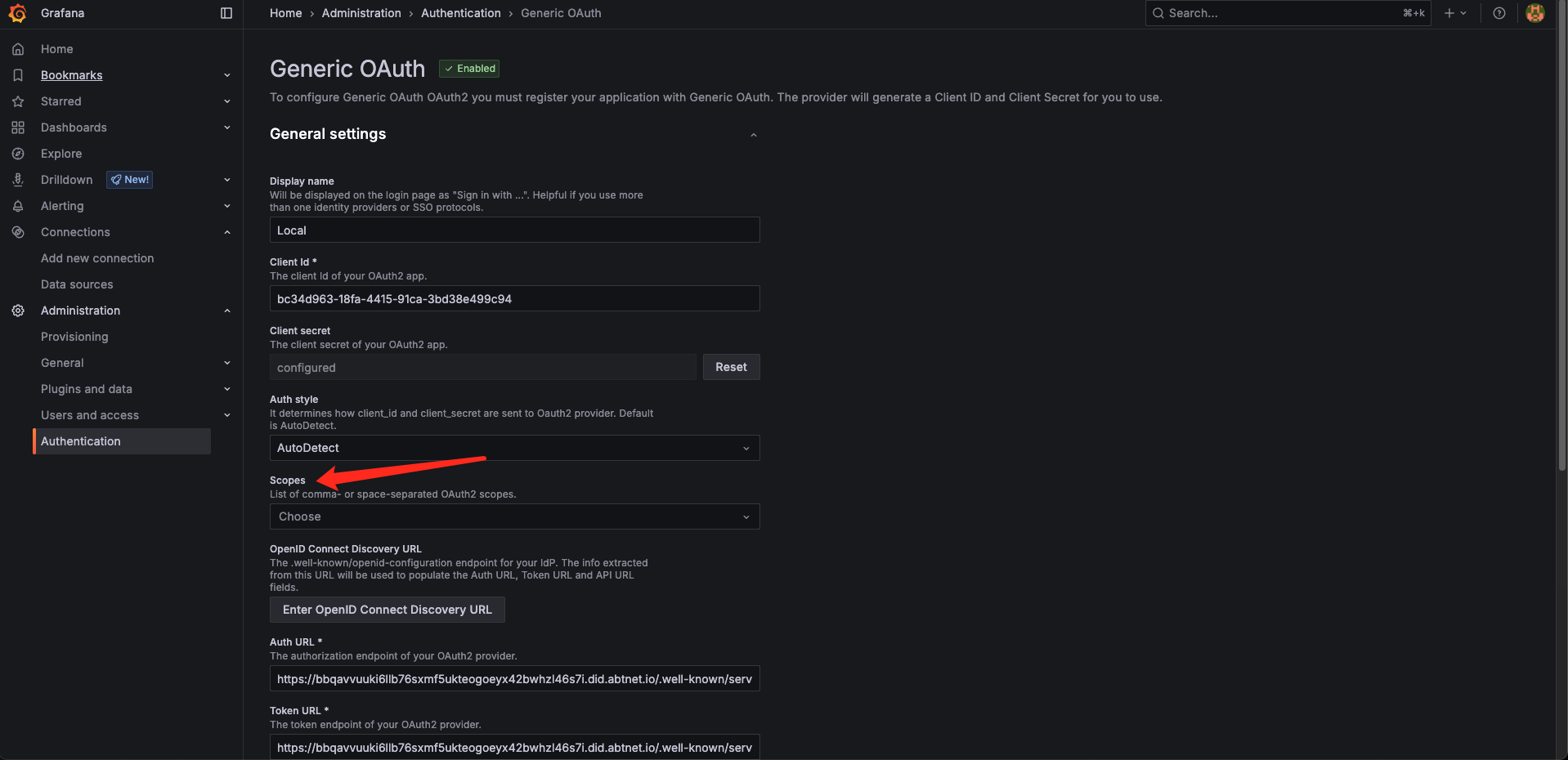Open the Scopes Choose dropdown
This screenshot has width=1568, height=760.
pos(514,516)
